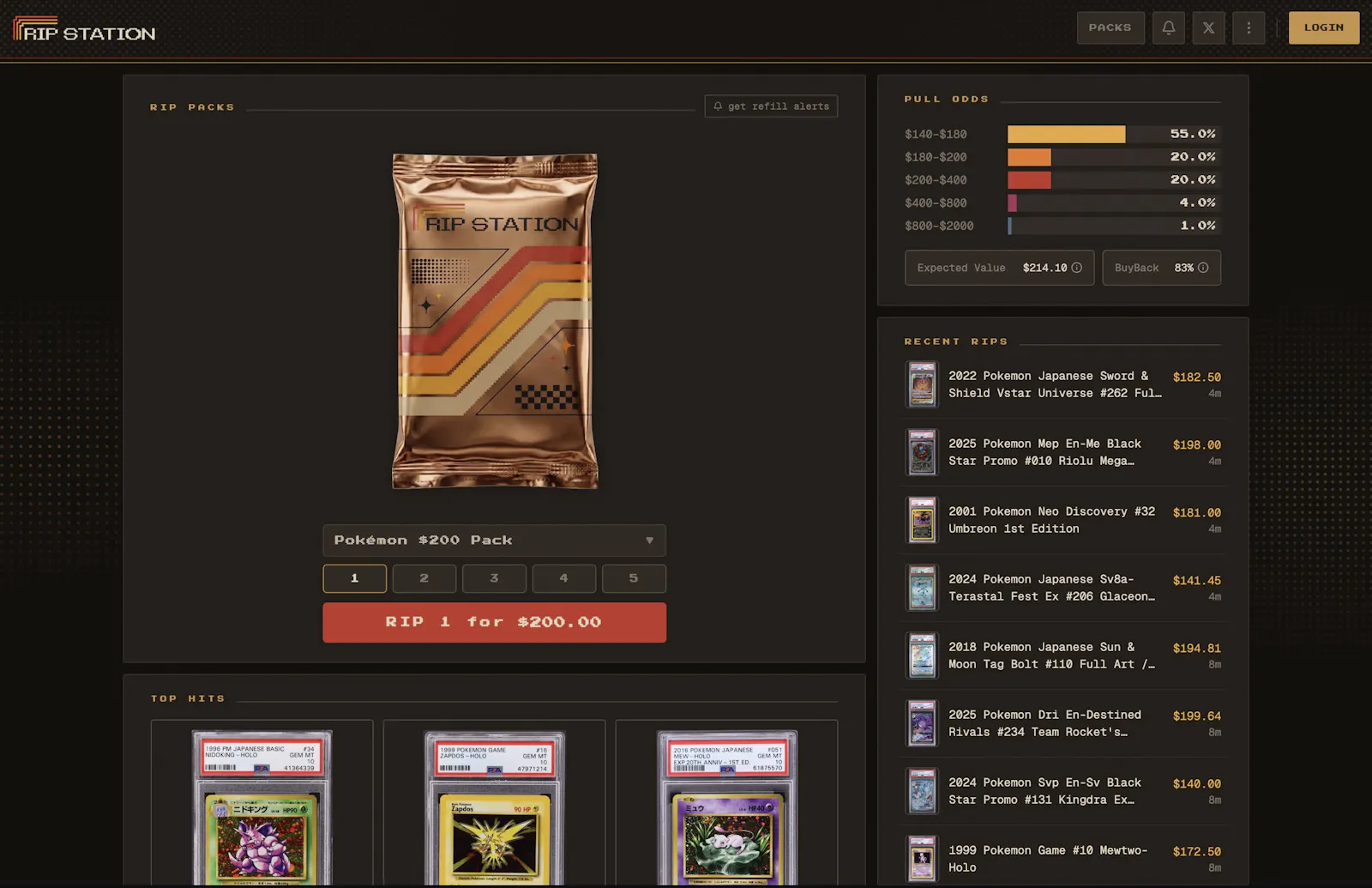Open the Riolu Mega promo card thumbnail
The height and width of the screenshot is (888, 1372).
tap(922, 452)
